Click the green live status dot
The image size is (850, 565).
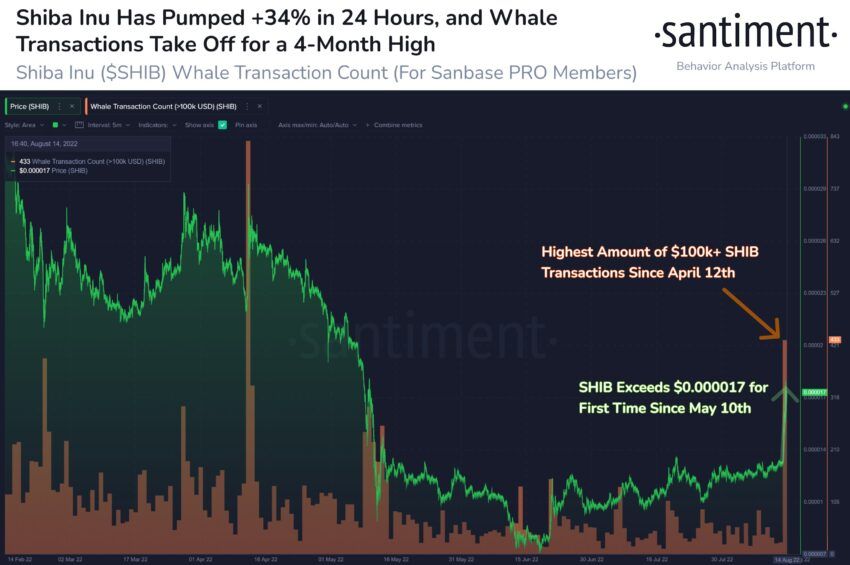(x=845, y=106)
